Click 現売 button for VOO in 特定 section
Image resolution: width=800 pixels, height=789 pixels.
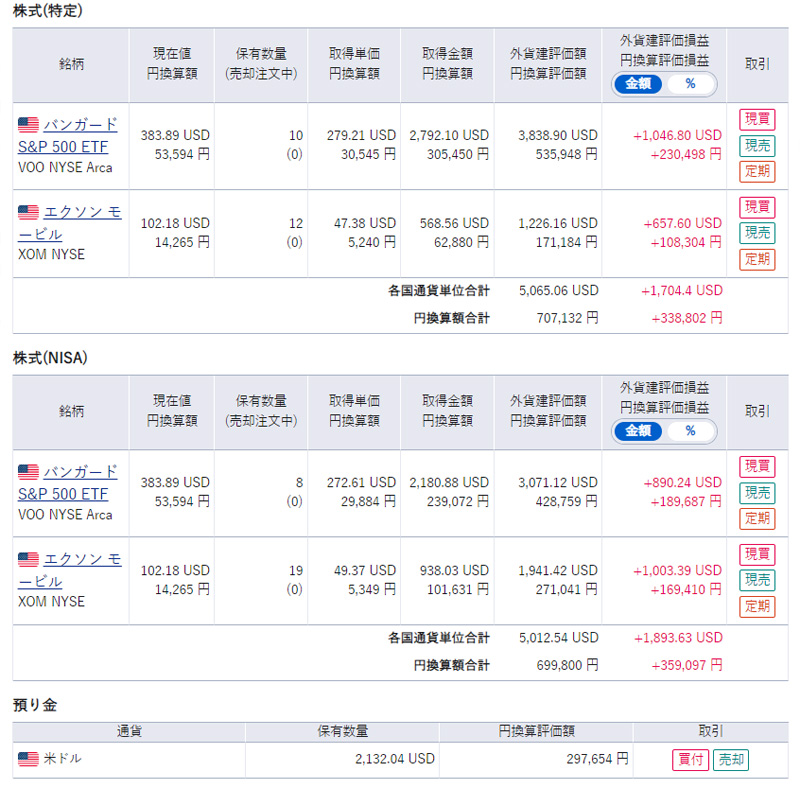pos(757,146)
